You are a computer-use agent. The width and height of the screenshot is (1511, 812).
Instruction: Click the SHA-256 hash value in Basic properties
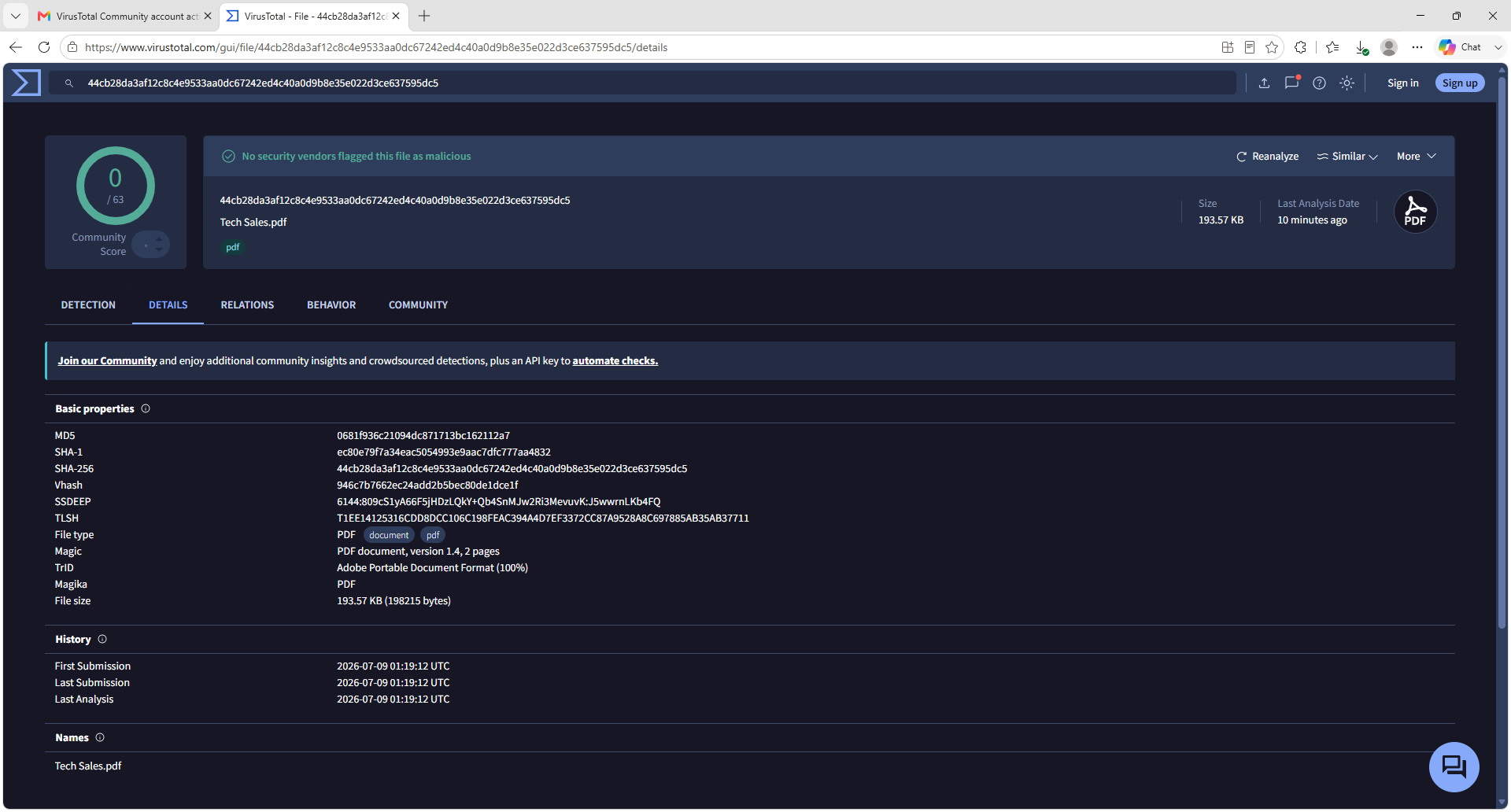(x=512, y=469)
